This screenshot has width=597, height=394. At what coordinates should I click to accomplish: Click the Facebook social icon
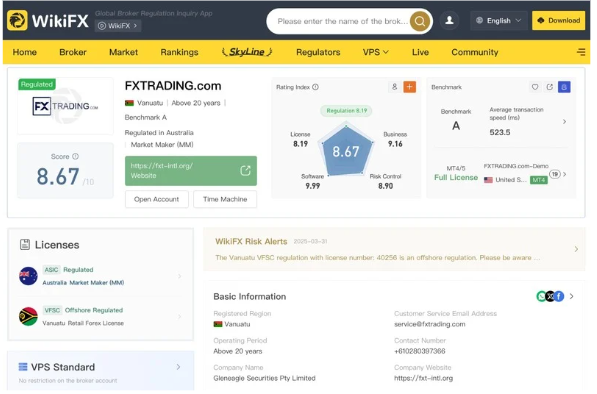559,296
